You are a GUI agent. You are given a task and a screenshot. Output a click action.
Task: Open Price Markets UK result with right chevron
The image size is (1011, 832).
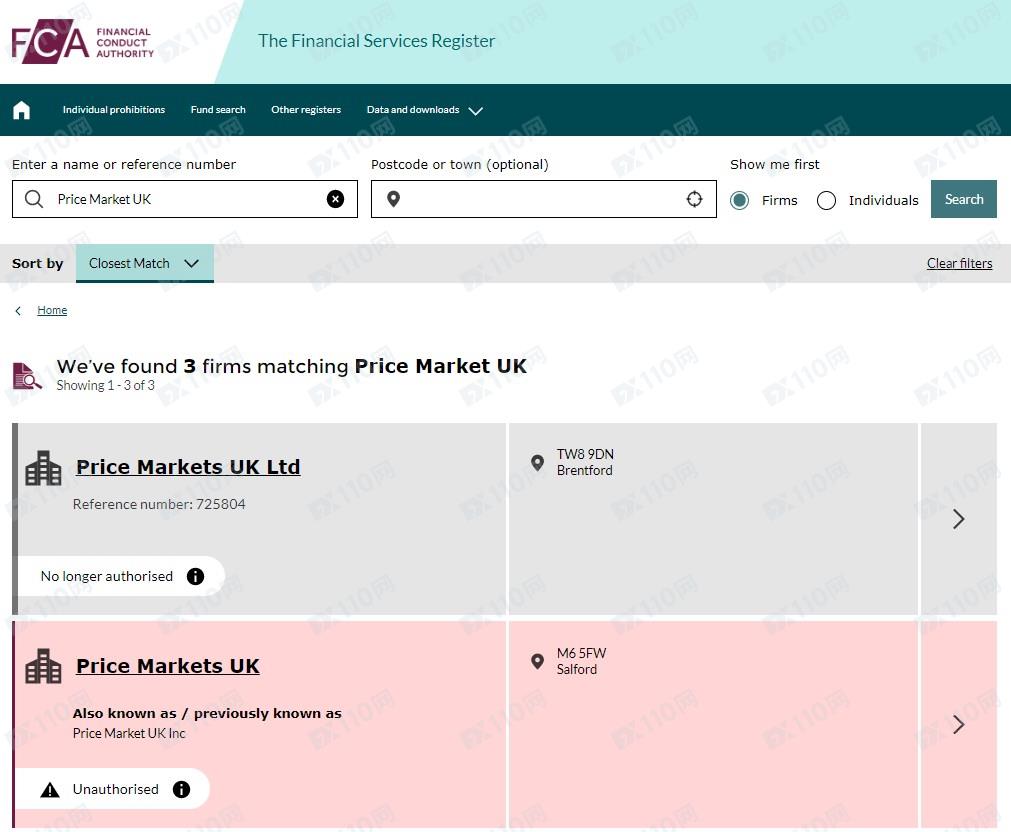click(958, 724)
